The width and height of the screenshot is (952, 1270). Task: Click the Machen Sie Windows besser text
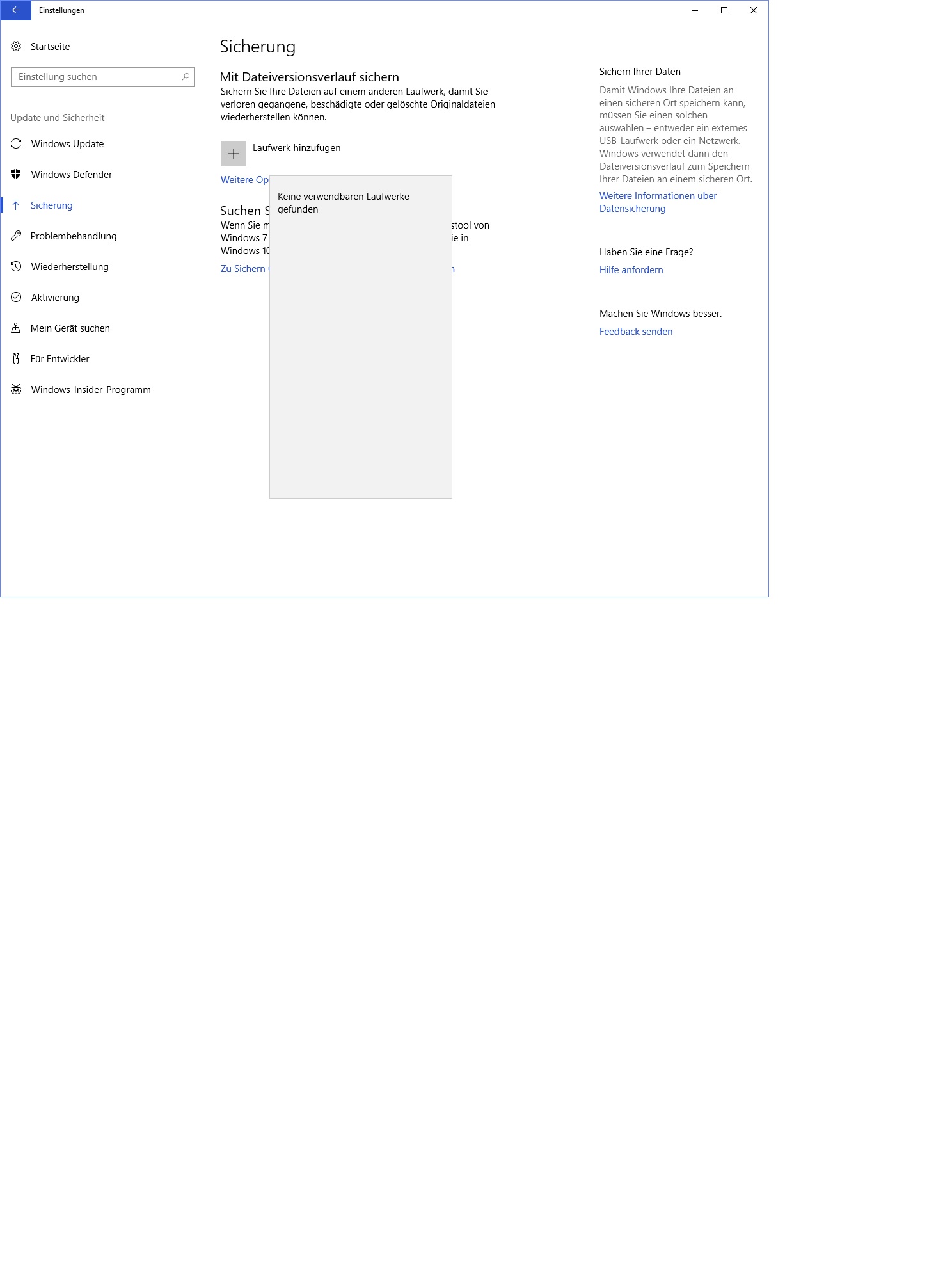[660, 314]
